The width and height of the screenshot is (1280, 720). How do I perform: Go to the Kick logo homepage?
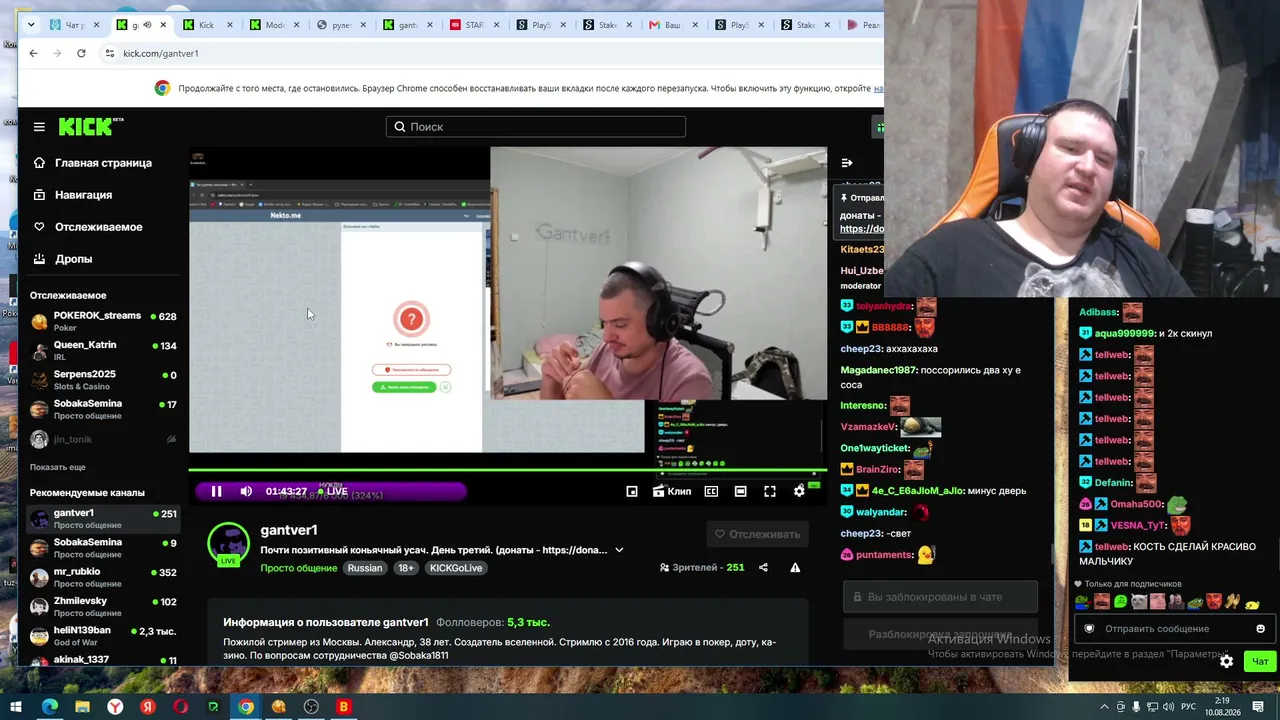tap(90, 126)
